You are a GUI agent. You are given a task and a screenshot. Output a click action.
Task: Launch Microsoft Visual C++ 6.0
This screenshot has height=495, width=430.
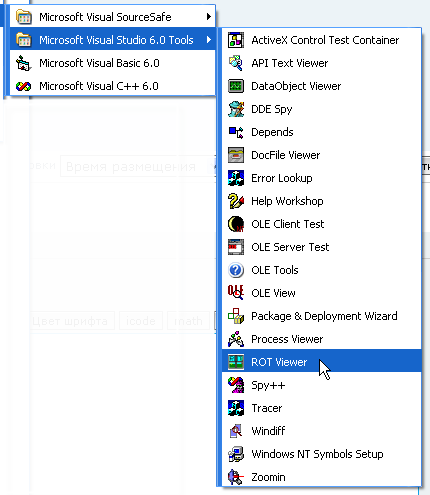coord(113,86)
